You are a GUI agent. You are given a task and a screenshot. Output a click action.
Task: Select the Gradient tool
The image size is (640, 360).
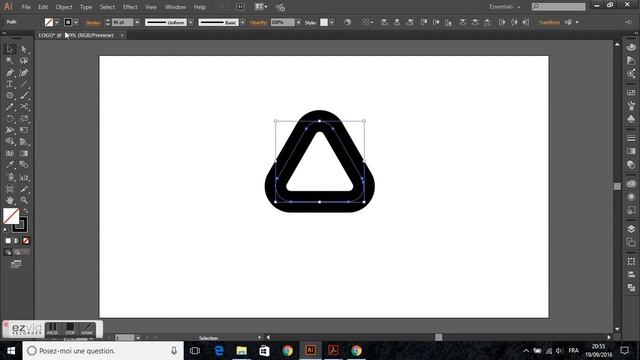[24, 153]
